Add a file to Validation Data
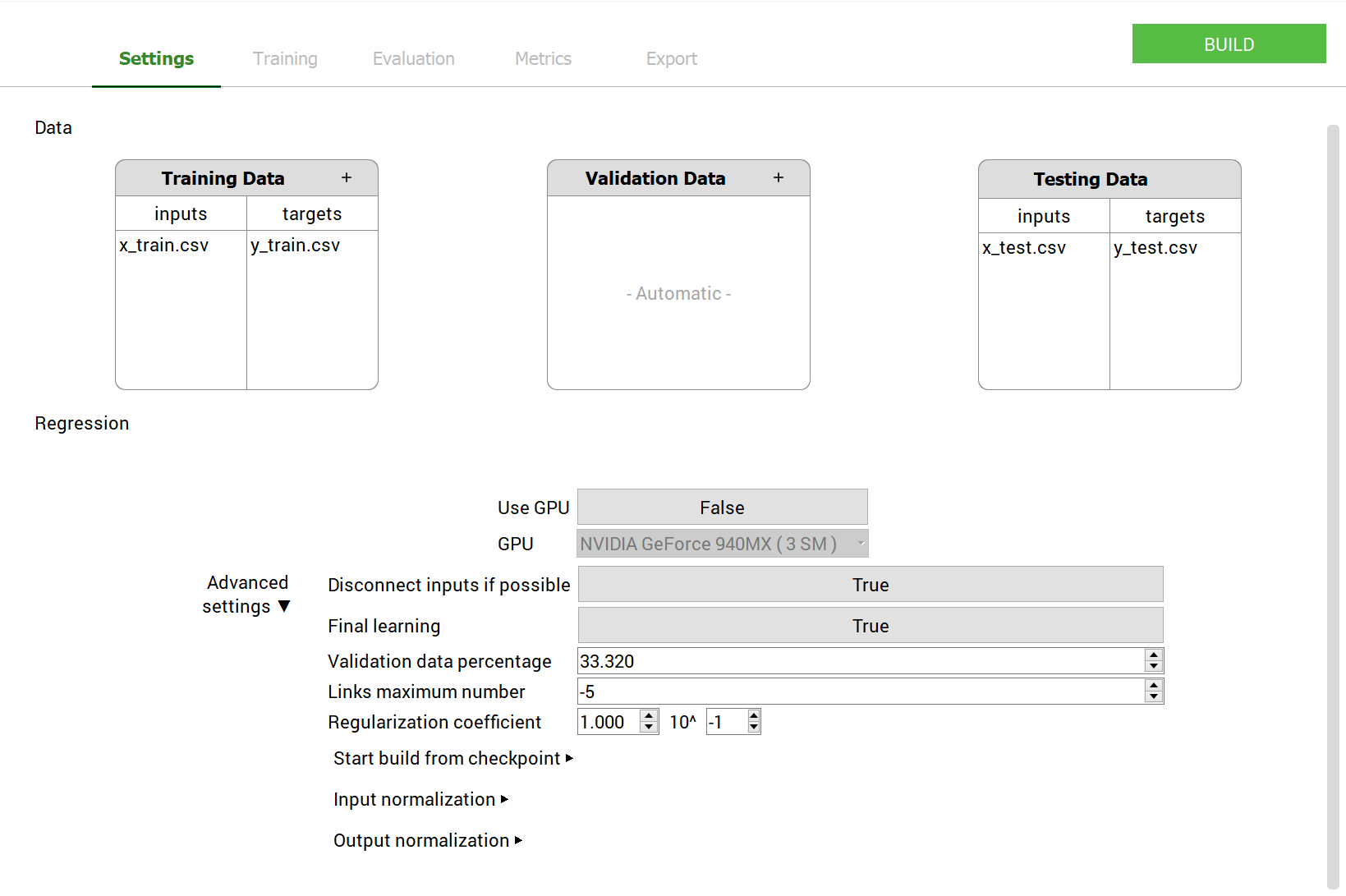Screen dimensions: 1346x896 (779, 177)
